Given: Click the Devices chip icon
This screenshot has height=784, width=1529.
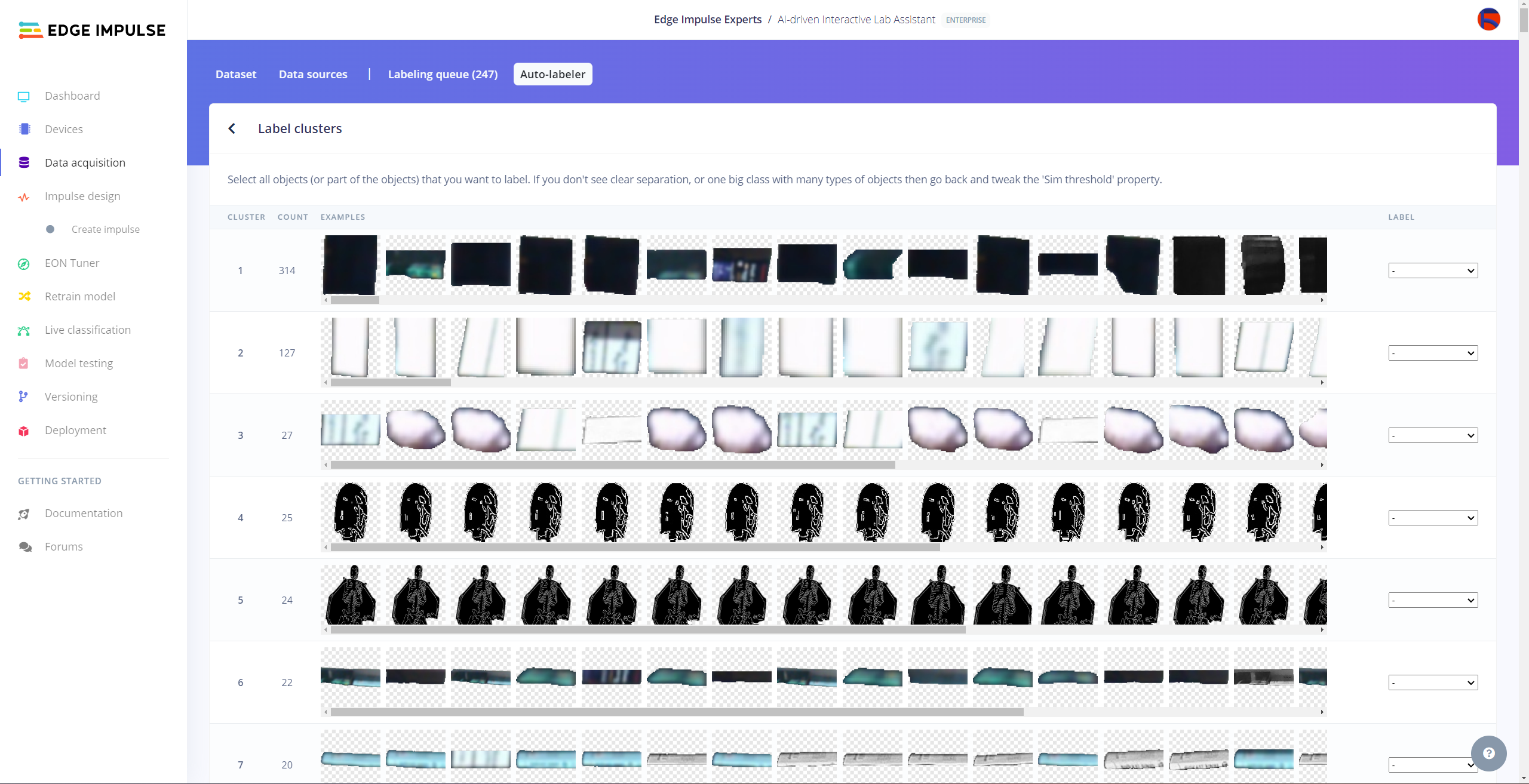Looking at the screenshot, I should [x=24, y=130].
